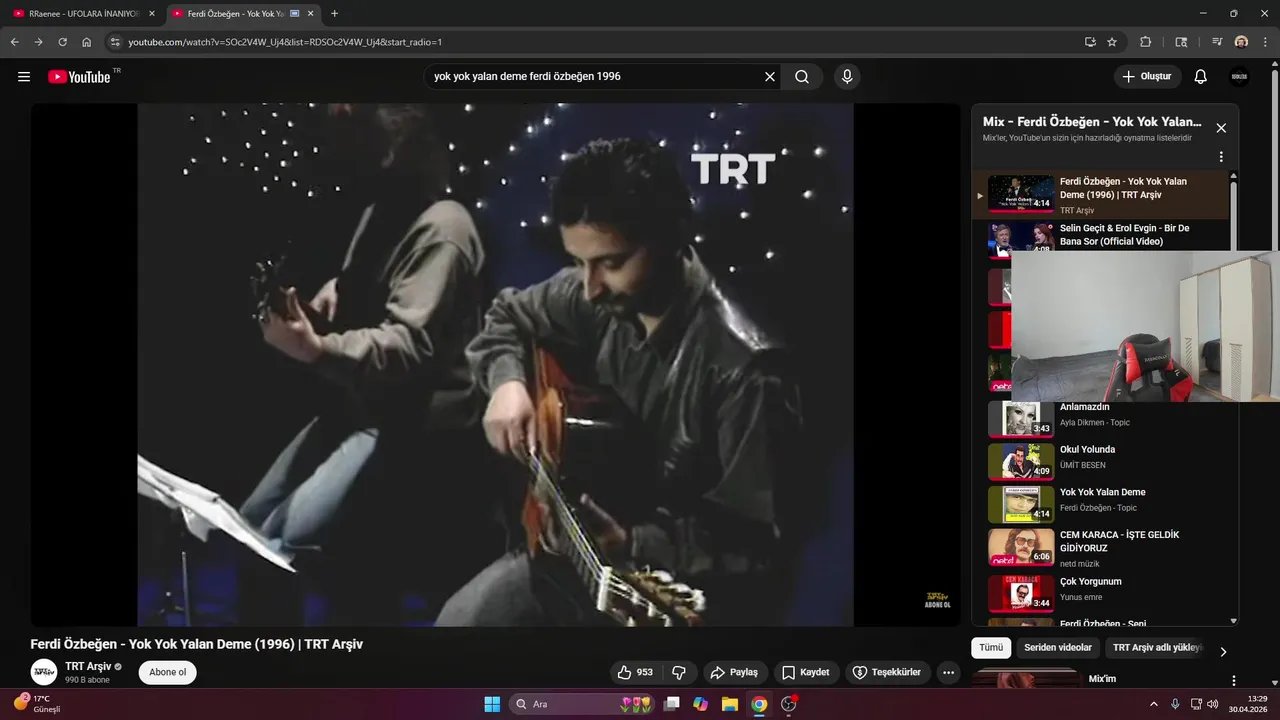Install app icon in address bar
Viewport: 1280px width, 720px height.
(x=1090, y=42)
